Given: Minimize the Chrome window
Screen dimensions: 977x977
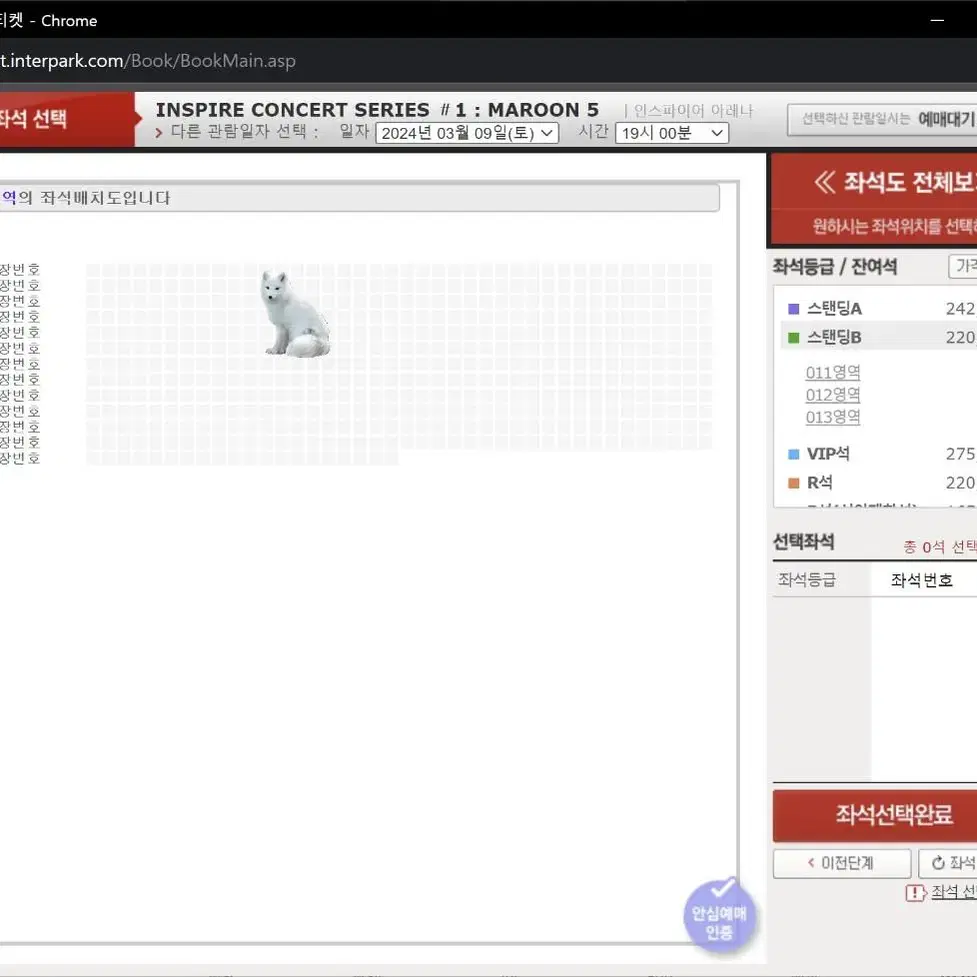Looking at the screenshot, I should coord(937,21).
